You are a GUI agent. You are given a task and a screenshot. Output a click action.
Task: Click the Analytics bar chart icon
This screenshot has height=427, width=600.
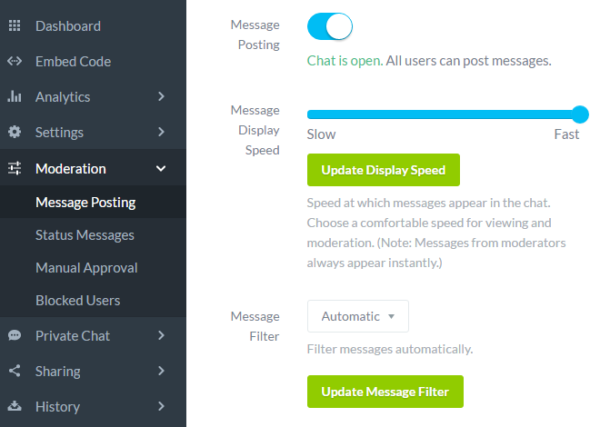(14, 97)
